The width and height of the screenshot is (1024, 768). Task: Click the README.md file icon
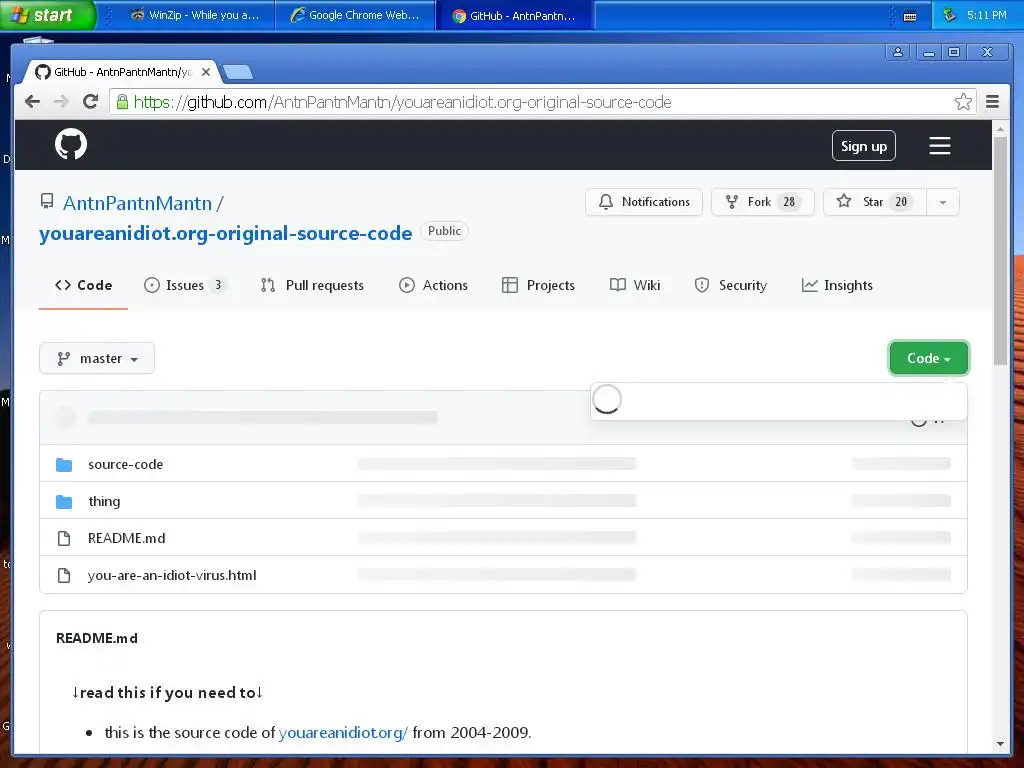[x=64, y=538]
